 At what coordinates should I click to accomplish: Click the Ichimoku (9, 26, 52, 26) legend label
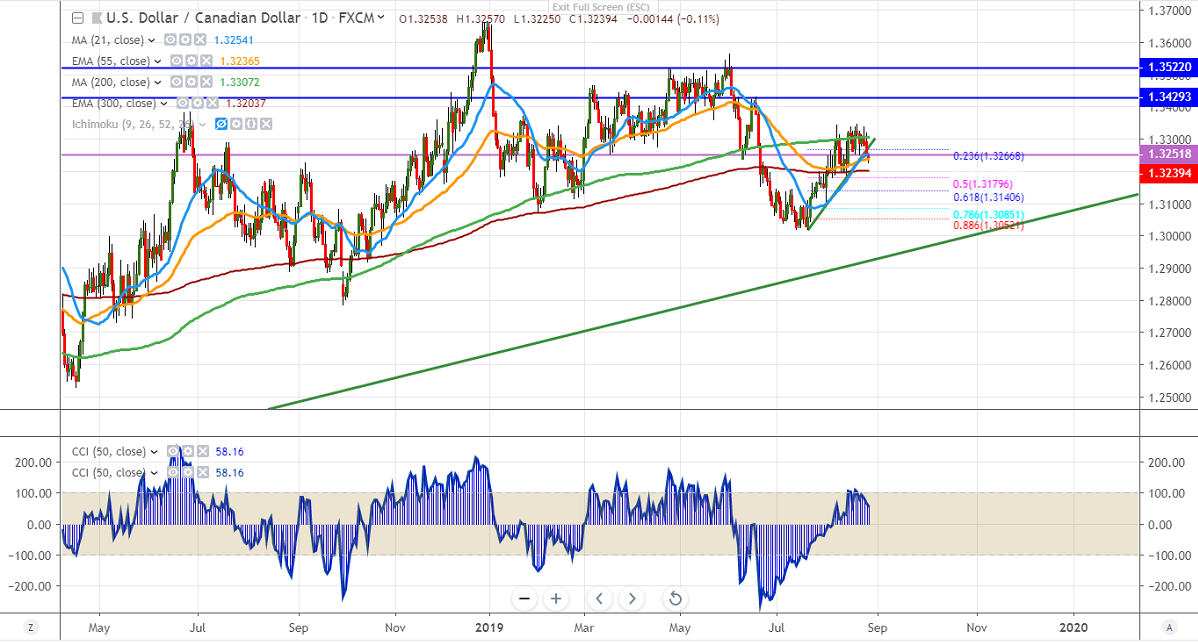(132, 124)
